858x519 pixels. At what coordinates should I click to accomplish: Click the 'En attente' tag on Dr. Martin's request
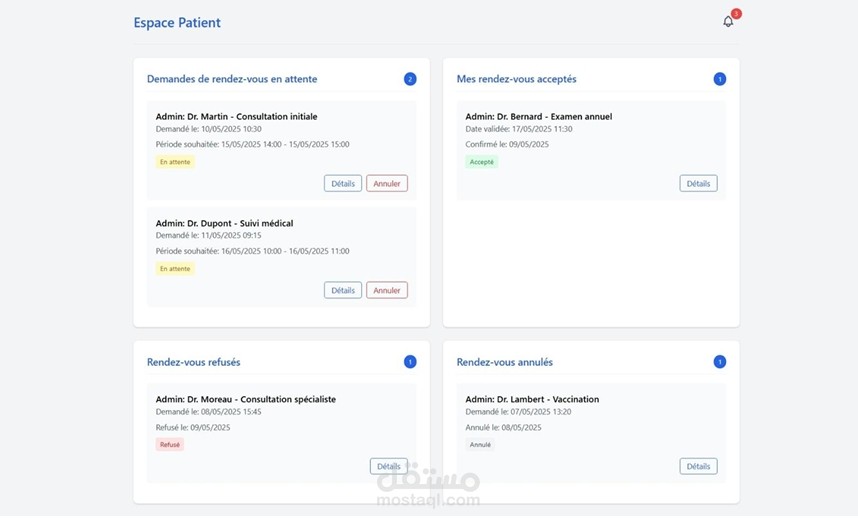(175, 162)
